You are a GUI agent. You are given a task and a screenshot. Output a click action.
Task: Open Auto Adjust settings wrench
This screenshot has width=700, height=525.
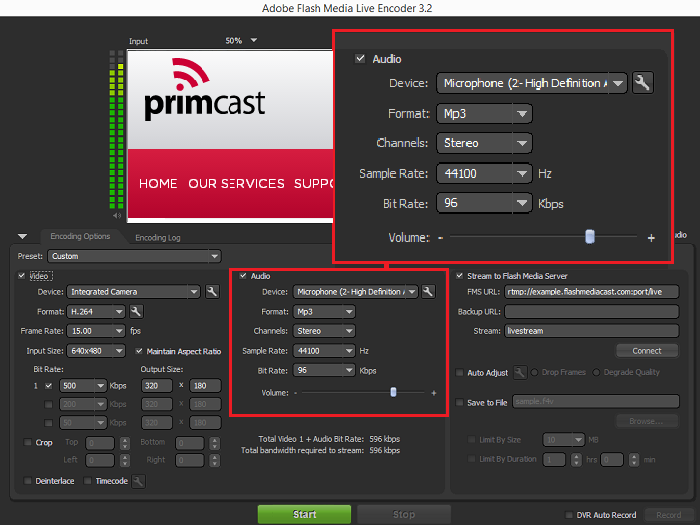[520, 372]
